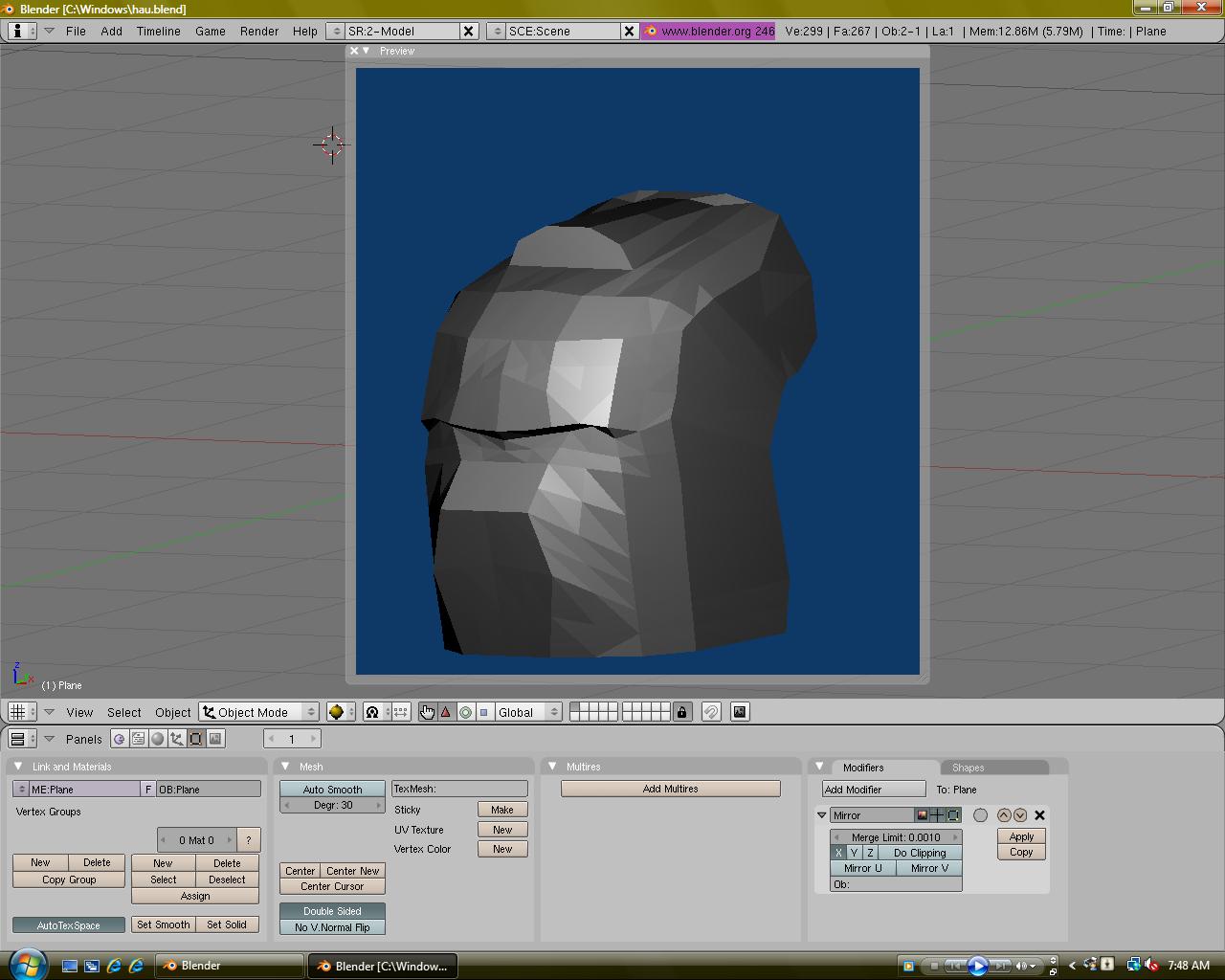Enable Auto Smooth in Mesh panel
The width and height of the screenshot is (1225, 980).
332,790
